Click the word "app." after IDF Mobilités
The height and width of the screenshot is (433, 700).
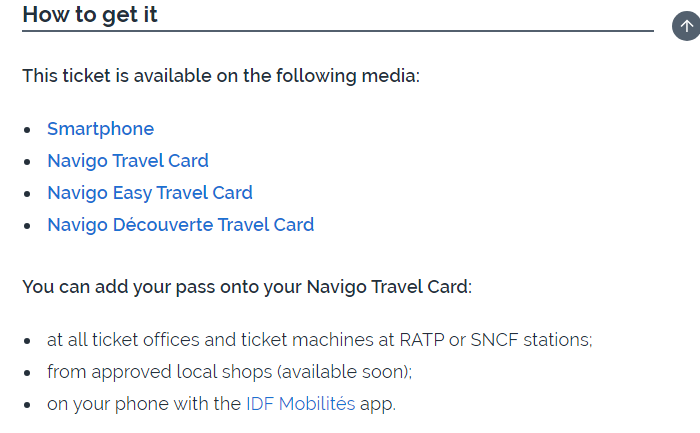pyautogui.click(x=378, y=405)
